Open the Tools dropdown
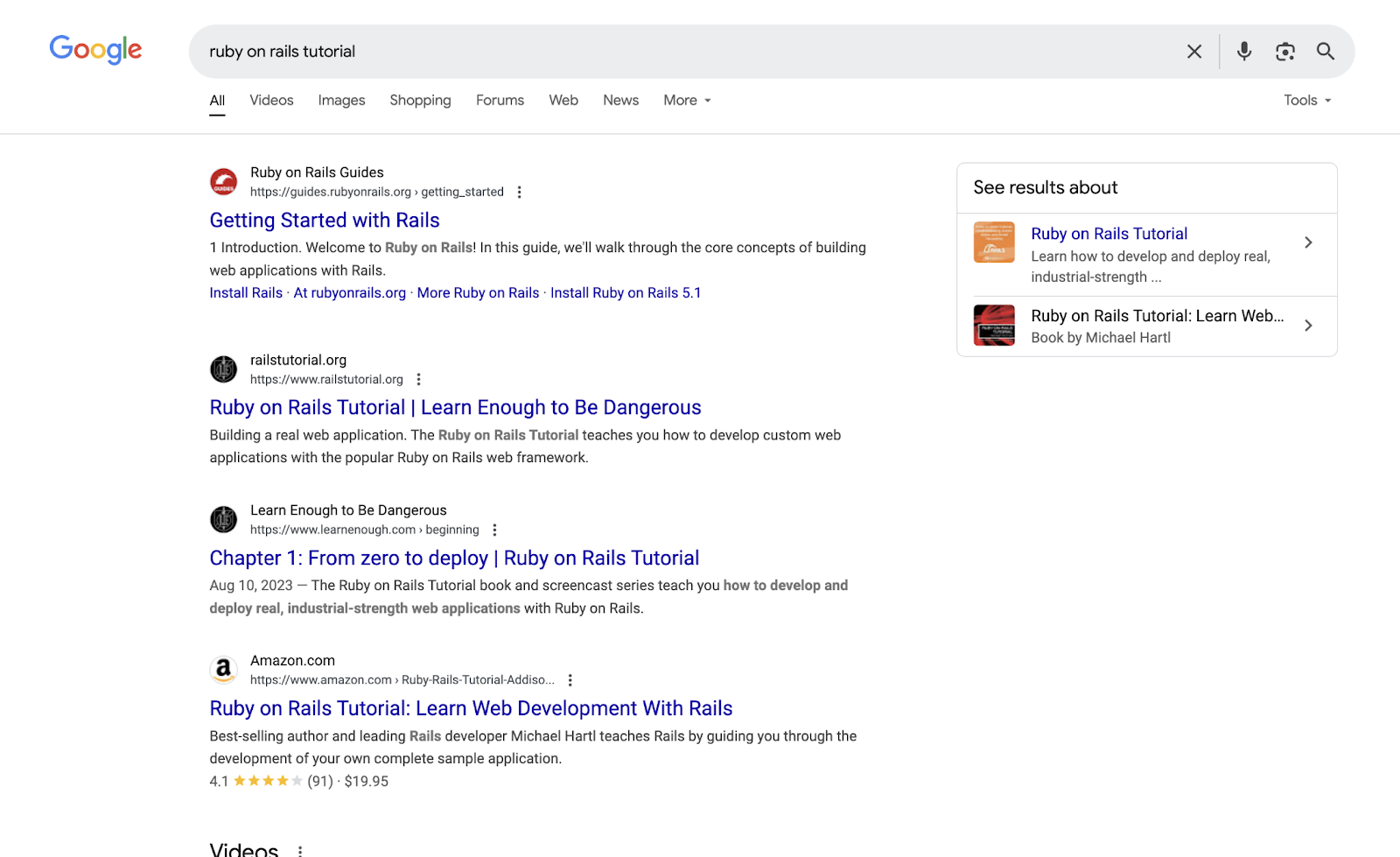Screen dimensions: 1400x857 pos(1307,101)
